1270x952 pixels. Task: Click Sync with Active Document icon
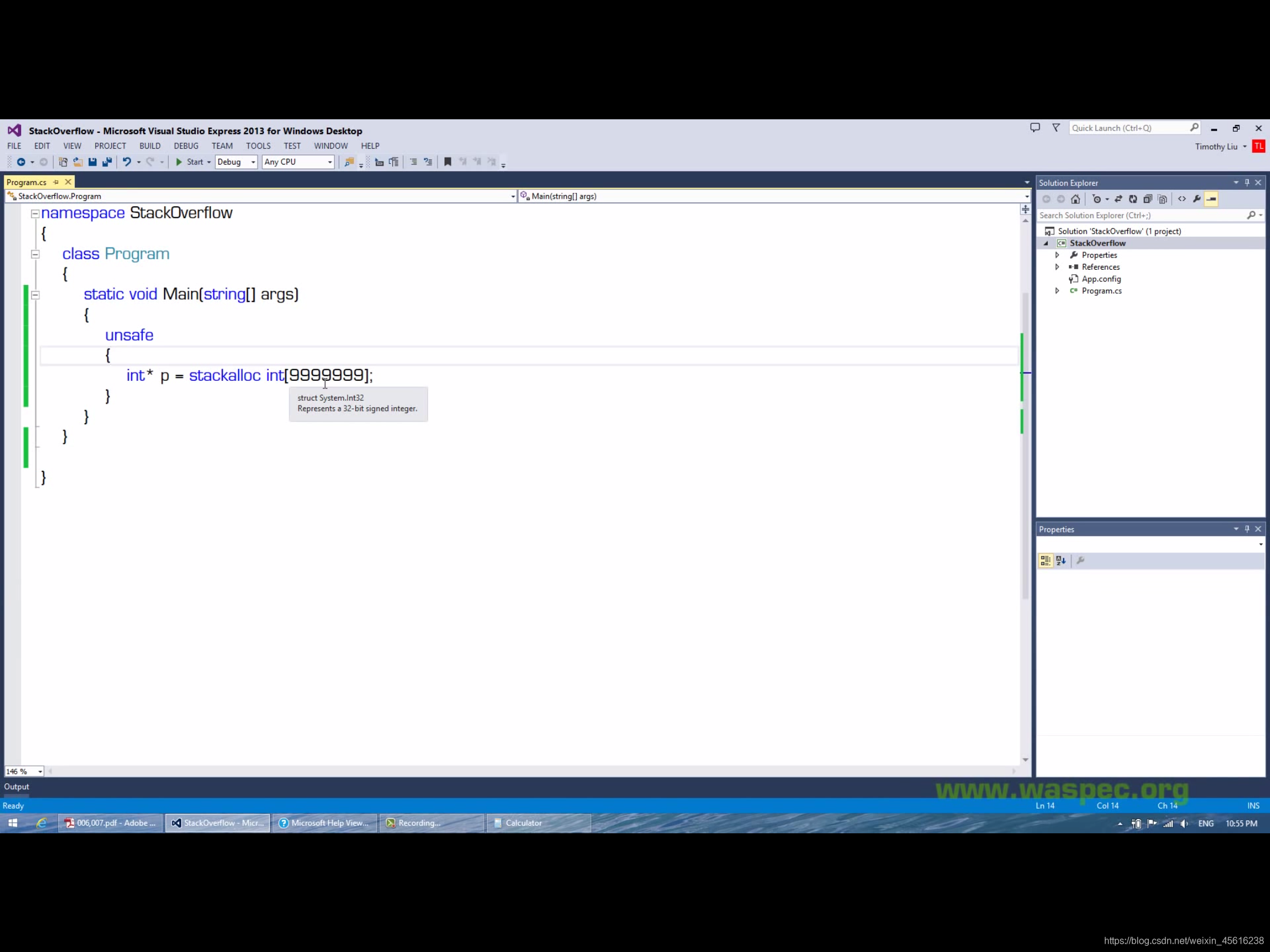[1118, 199]
